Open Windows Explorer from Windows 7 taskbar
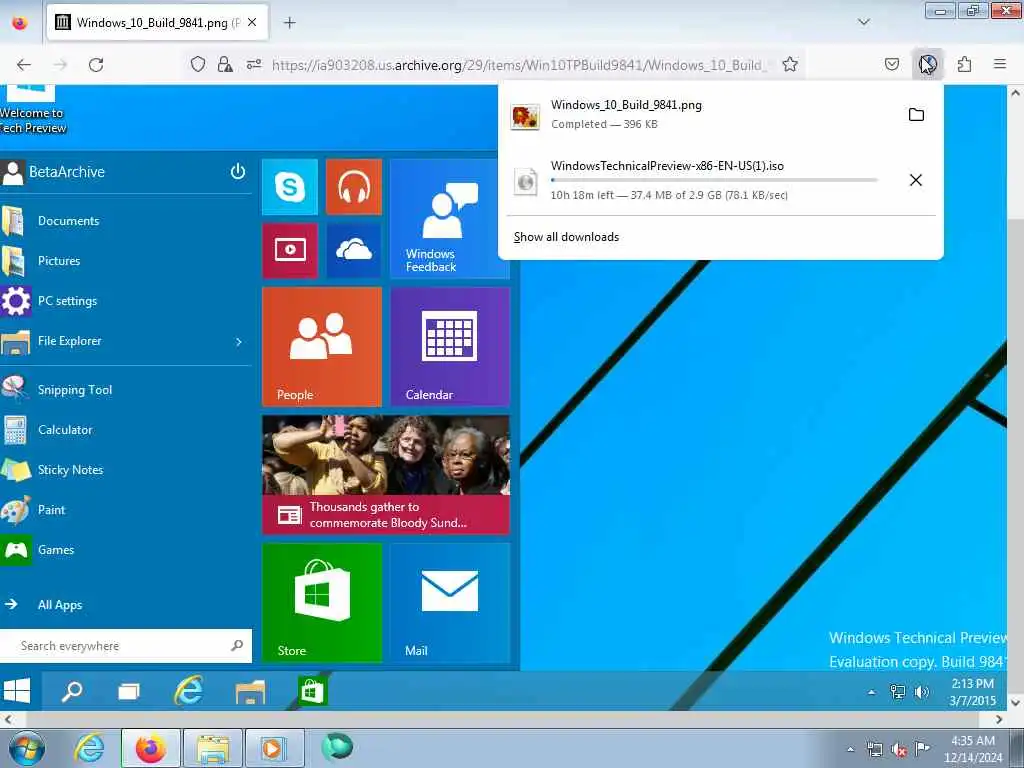Viewport: 1024px width, 768px height. tap(213, 748)
